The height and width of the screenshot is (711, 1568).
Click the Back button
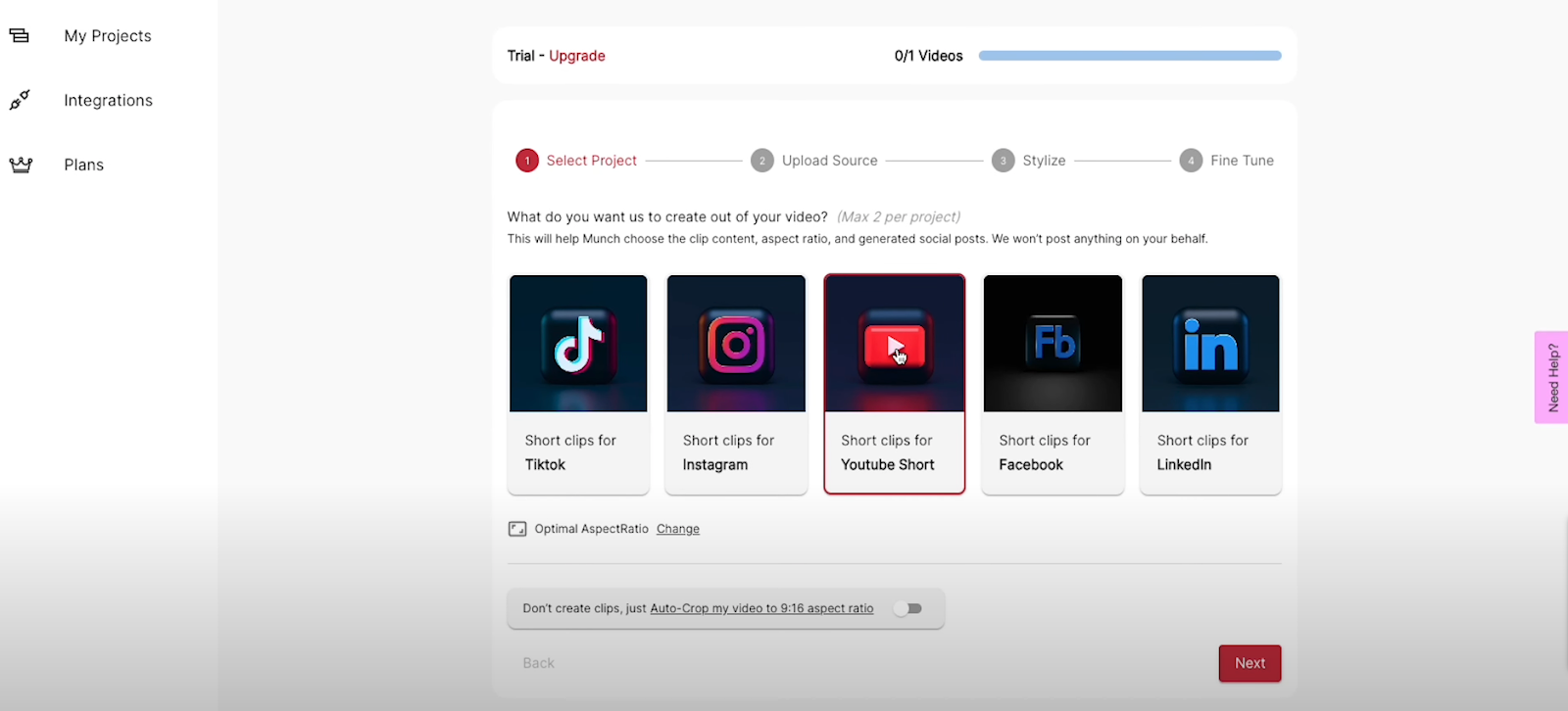(x=538, y=663)
